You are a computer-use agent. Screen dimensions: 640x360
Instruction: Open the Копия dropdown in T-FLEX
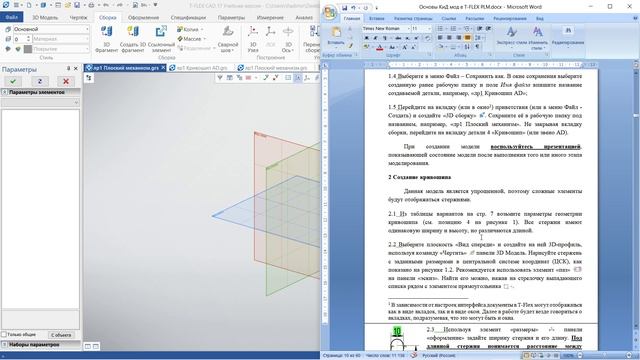click(x=202, y=29)
